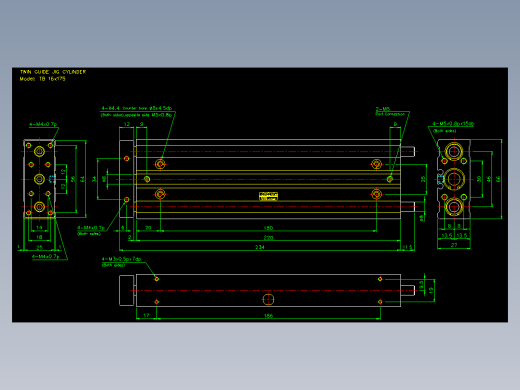Click the "64" vertical dimension
Image resolution: width=520 pixels, height=390 pixels.
[x=83, y=179]
